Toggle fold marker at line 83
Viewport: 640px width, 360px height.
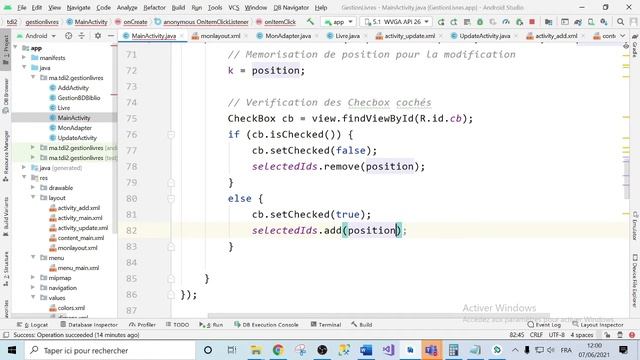point(171,247)
